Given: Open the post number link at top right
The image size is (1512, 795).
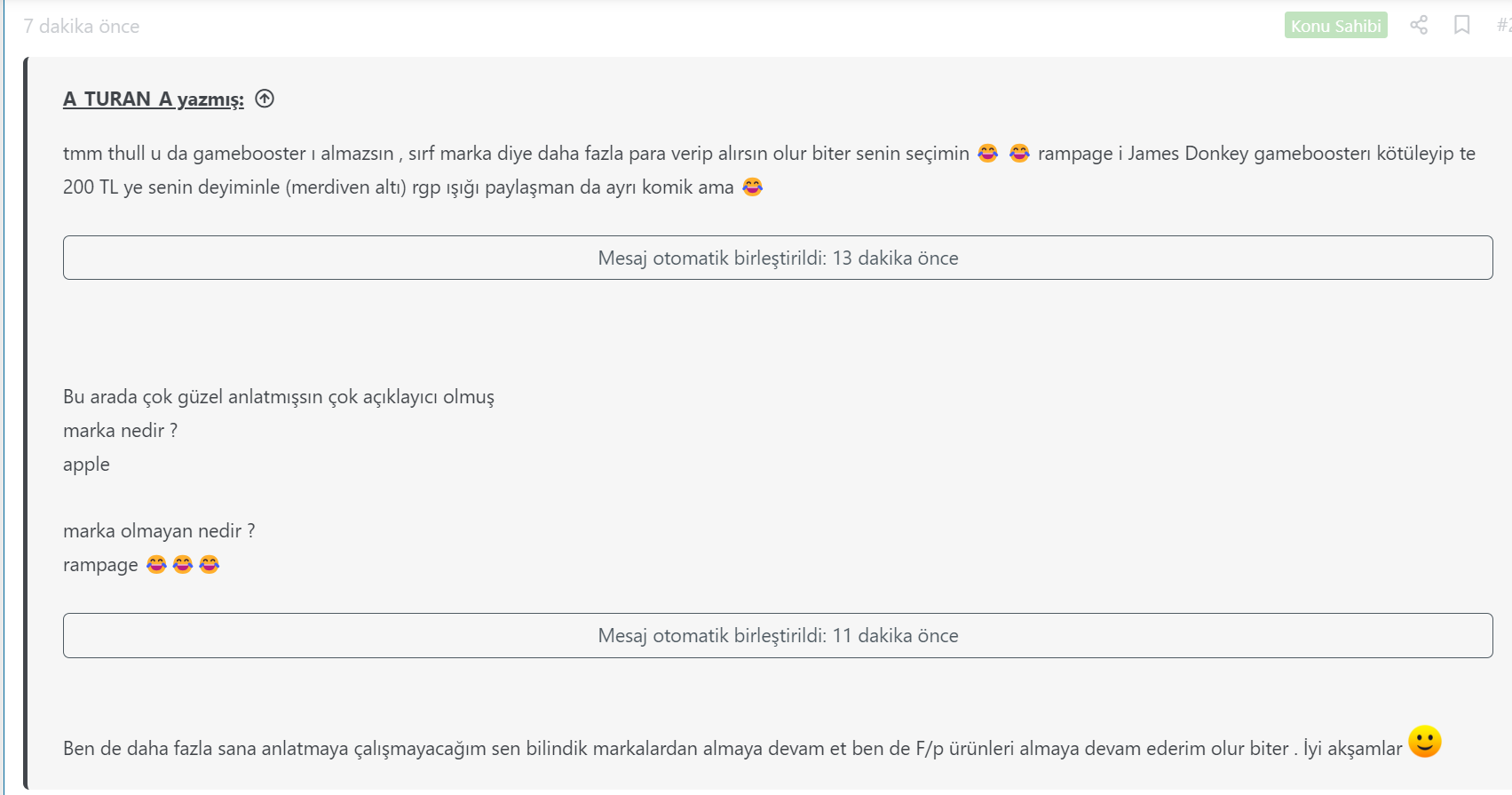Looking at the screenshot, I should pyautogui.click(x=1503, y=25).
